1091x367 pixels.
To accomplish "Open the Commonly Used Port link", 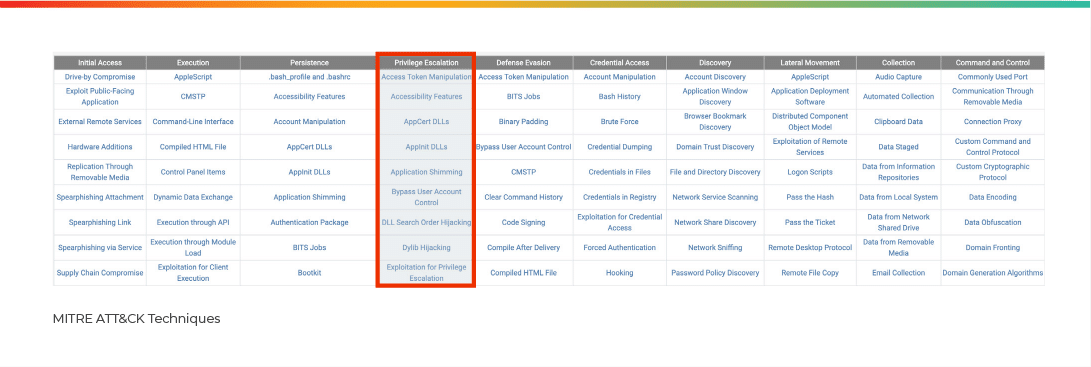I will click(993, 77).
